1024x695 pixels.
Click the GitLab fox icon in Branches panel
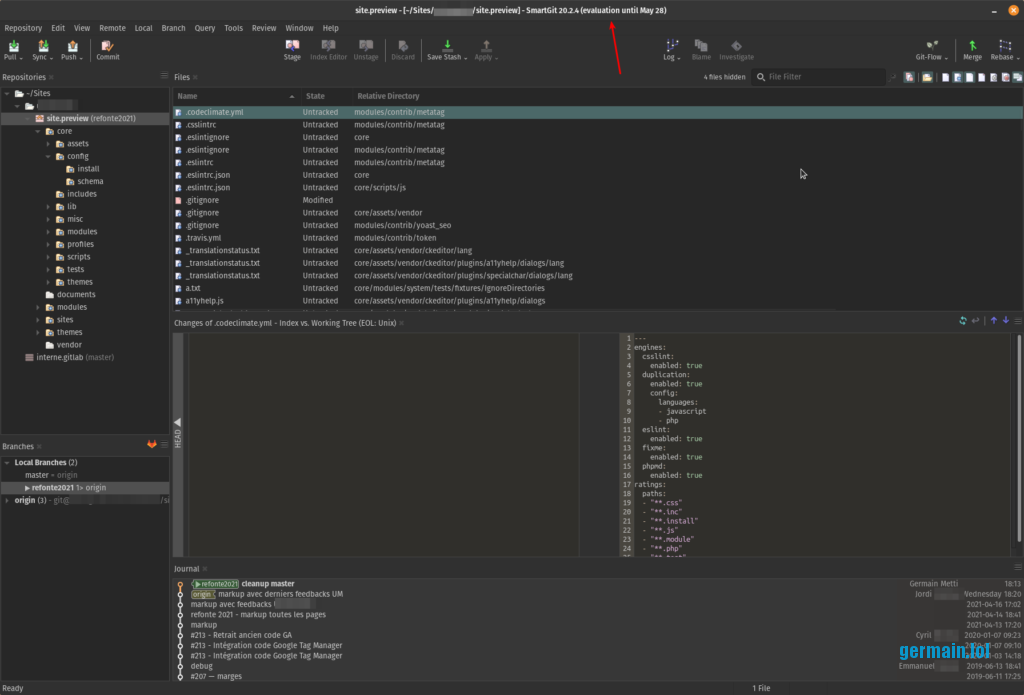[152, 445]
